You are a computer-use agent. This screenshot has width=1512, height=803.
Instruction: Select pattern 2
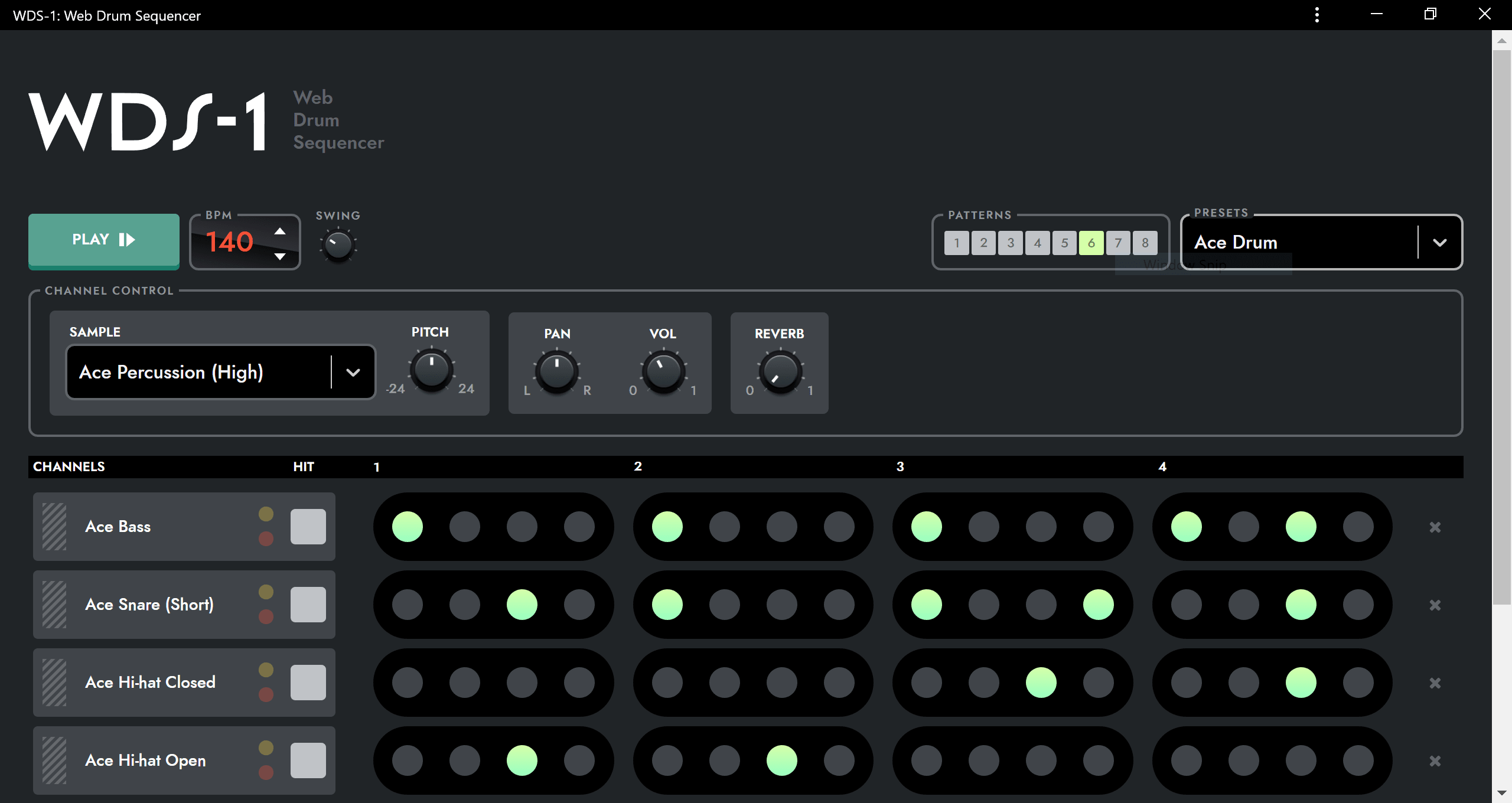pos(983,243)
